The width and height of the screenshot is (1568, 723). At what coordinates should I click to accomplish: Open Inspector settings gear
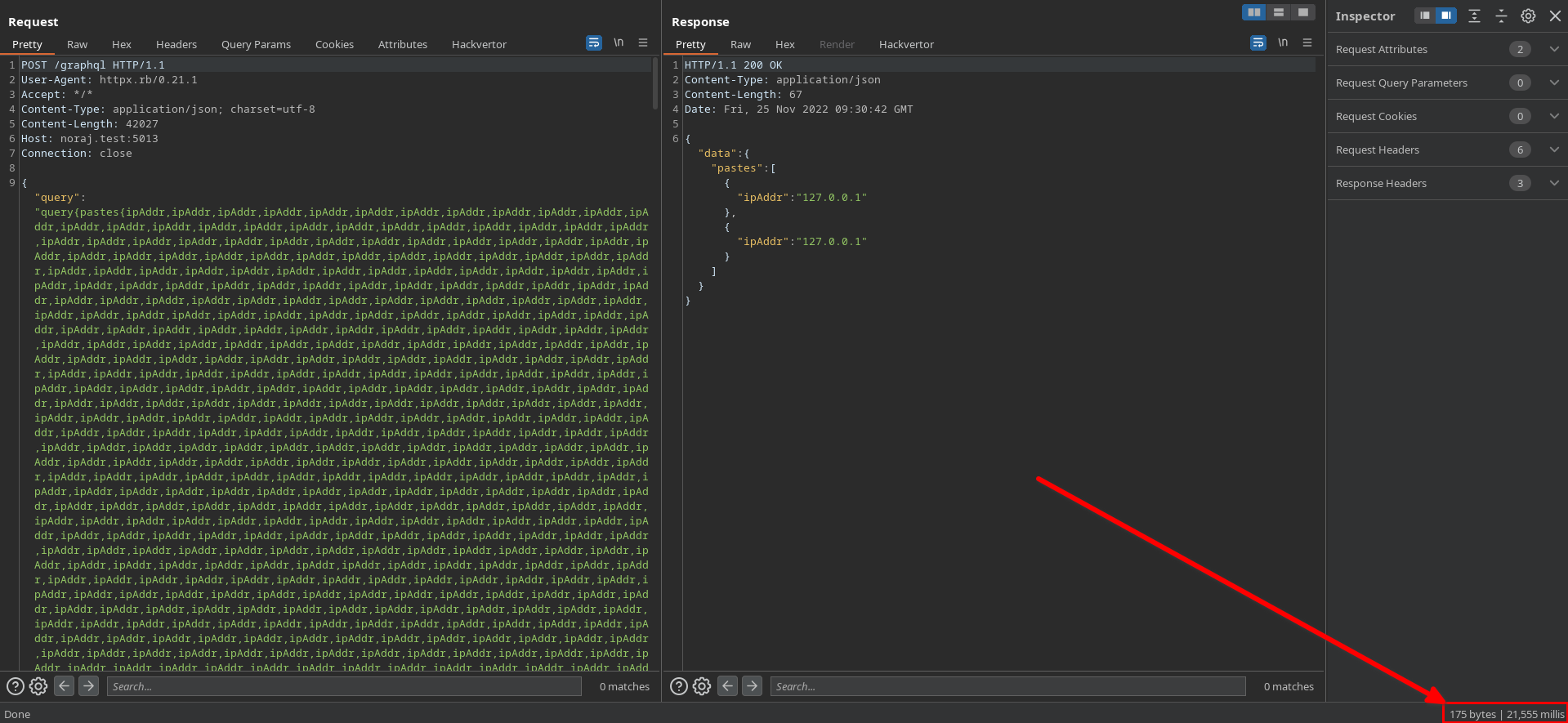pyautogui.click(x=1528, y=16)
